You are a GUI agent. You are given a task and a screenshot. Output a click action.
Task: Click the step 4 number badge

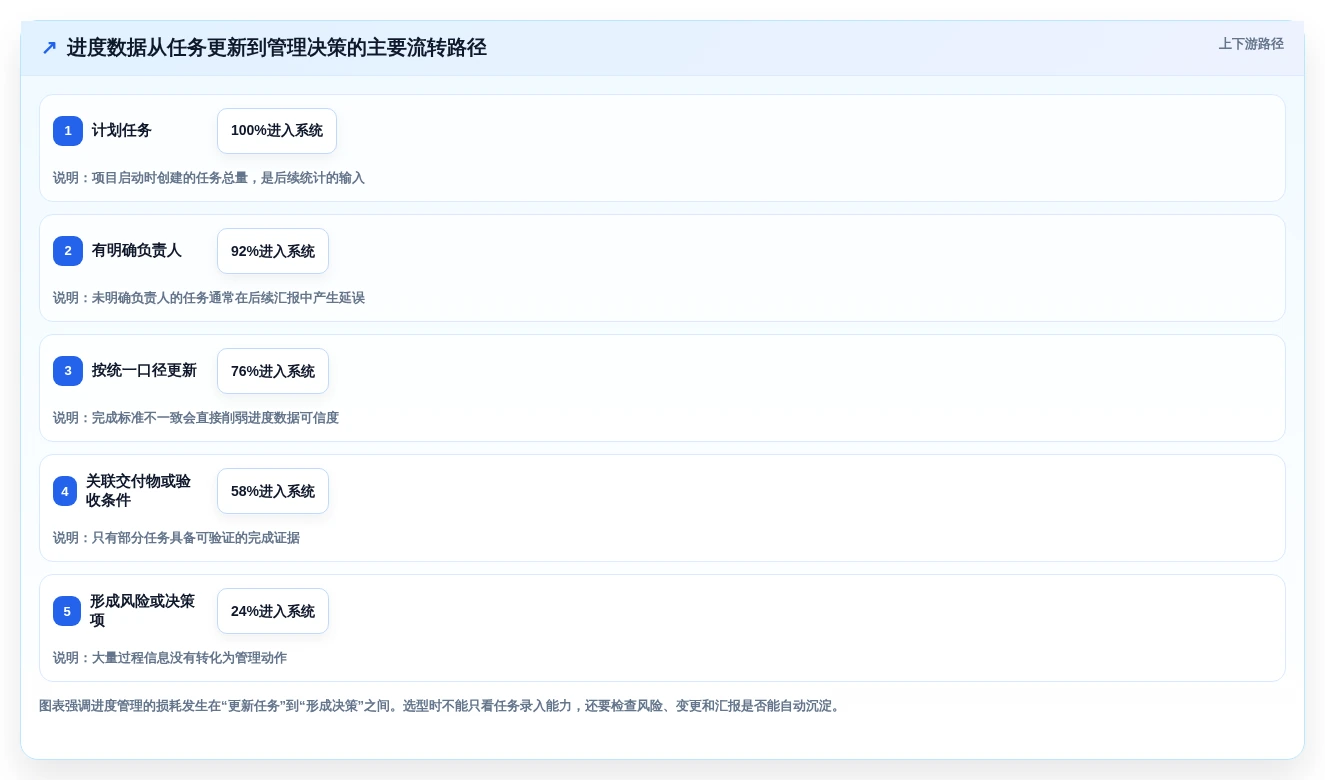coord(65,491)
